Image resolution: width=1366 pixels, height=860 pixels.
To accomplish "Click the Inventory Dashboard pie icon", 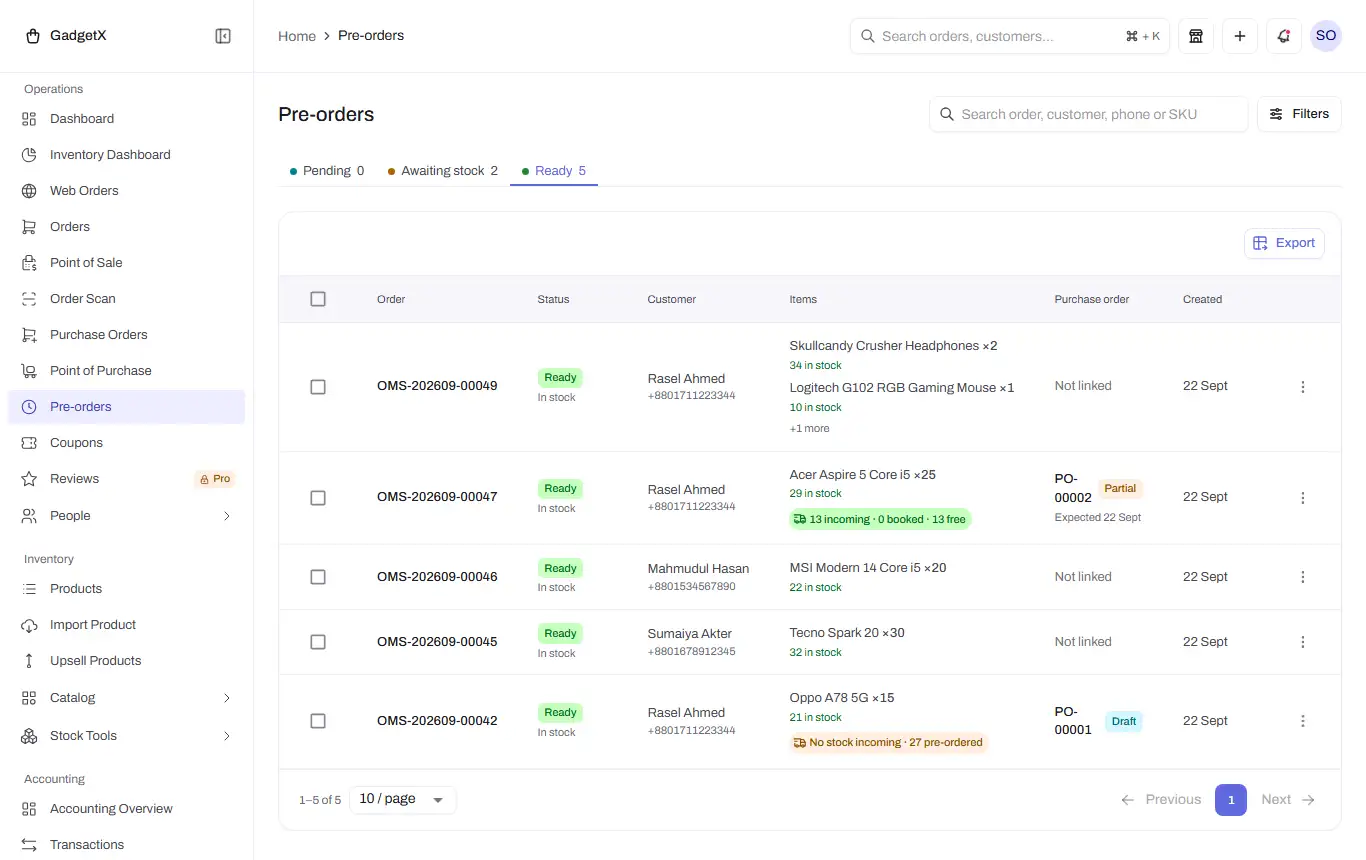I will tap(30, 155).
